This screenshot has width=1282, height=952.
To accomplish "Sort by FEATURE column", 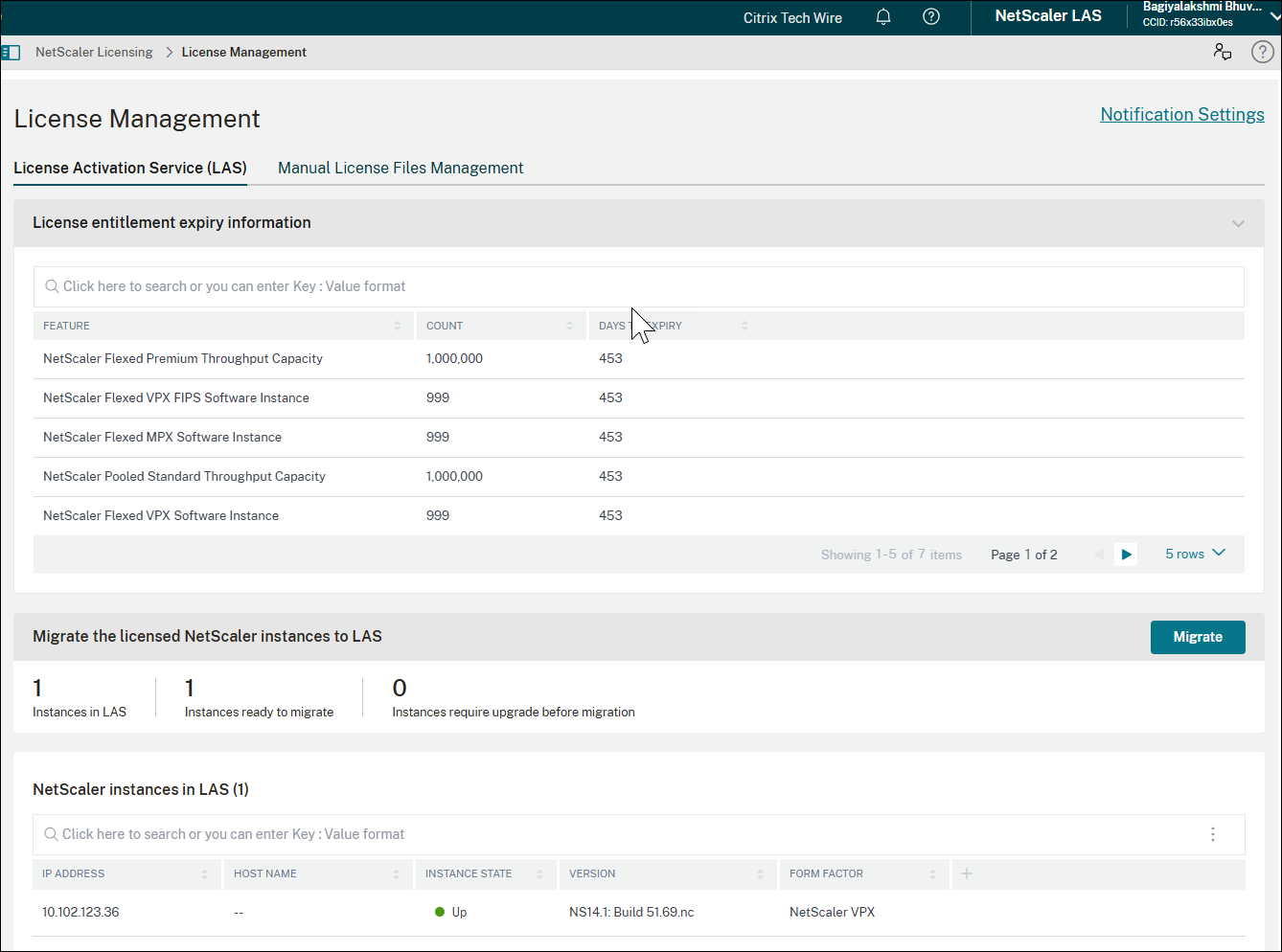I will pyautogui.click(x=397, y=326).
